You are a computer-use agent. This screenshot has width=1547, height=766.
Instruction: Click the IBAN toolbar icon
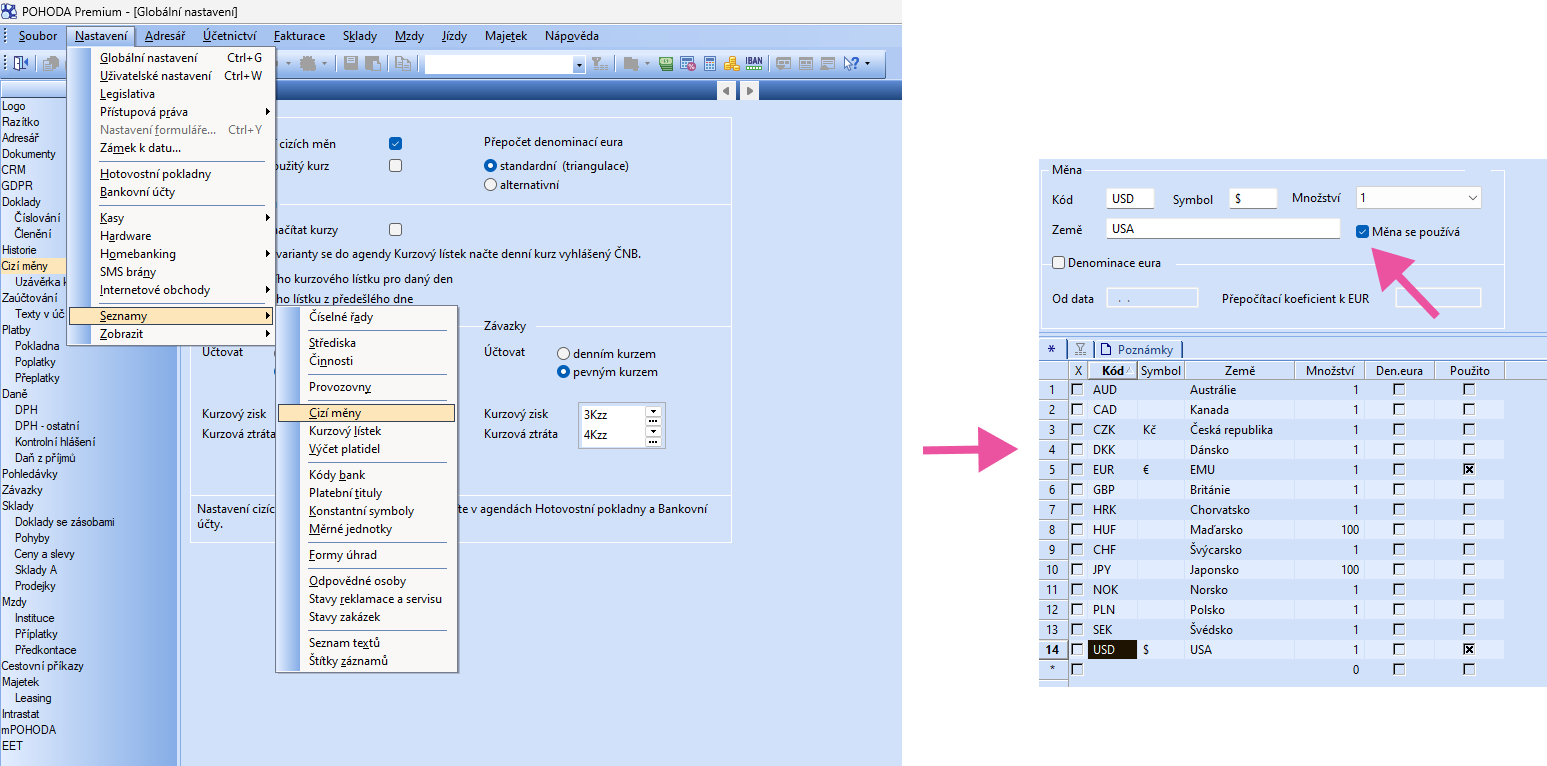[x=754, y=63]
